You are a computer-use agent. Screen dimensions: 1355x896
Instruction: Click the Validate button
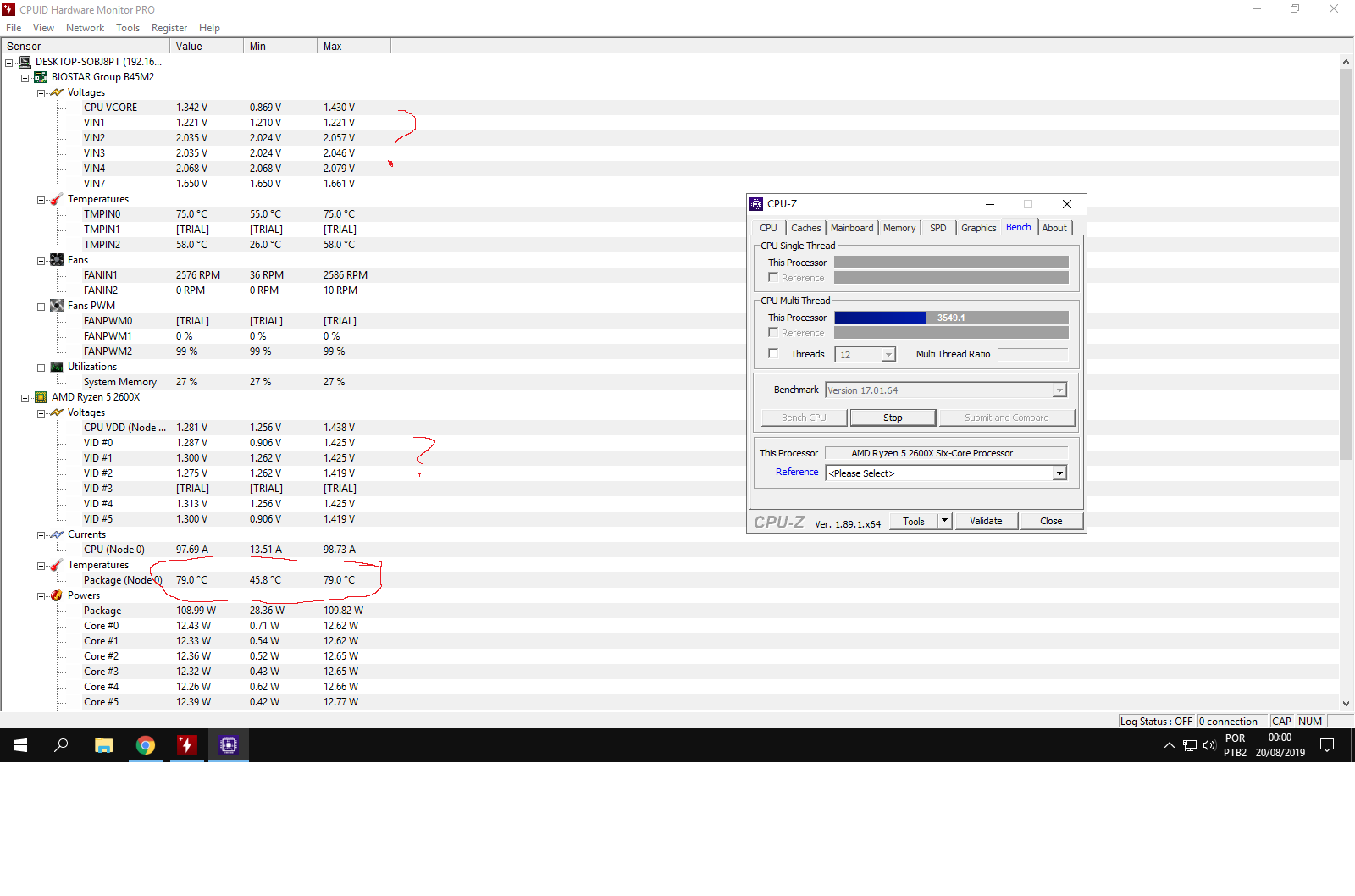[x=986, y=521]
